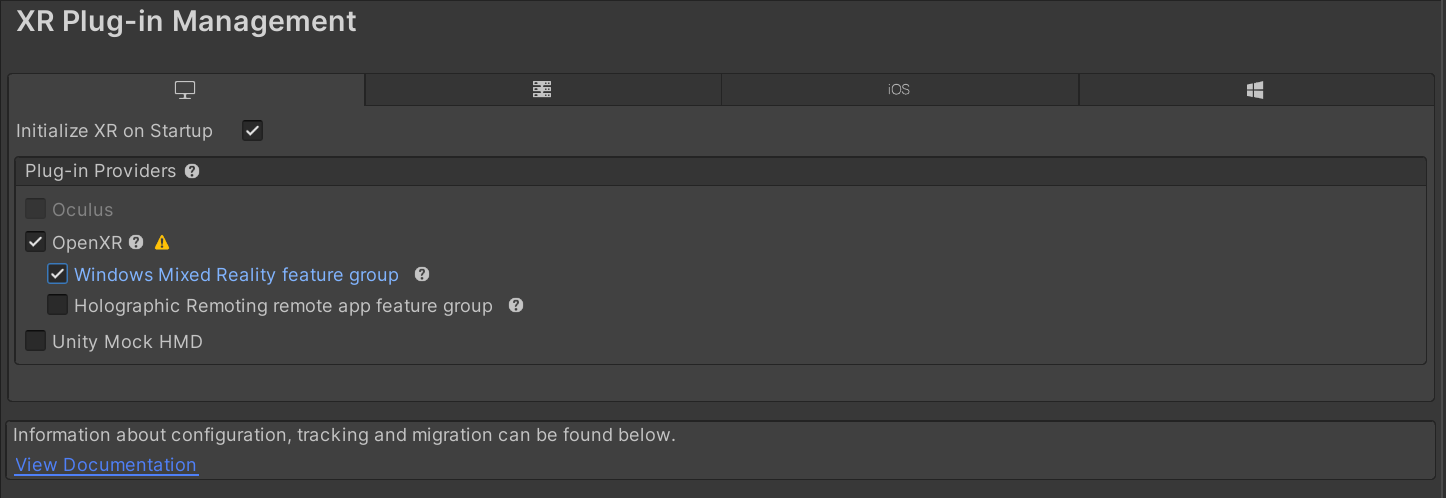Click the Holographic Remoting help icon
This screenshot has height=498, width=1446.
tap(516, 305)
